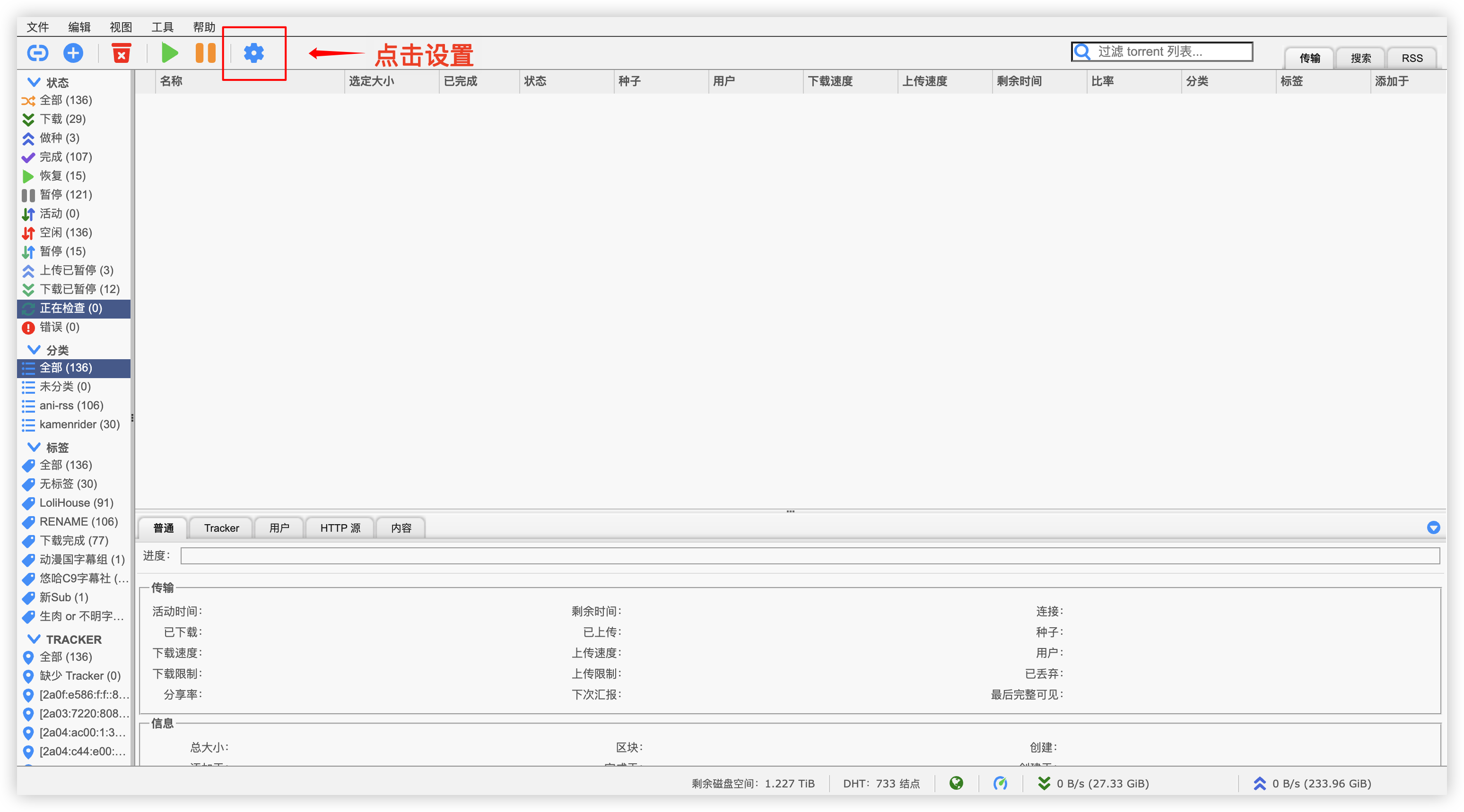Switch to the 传输 tab
1464x812 pixels.
pyautogui.click(x=1309, y=58)
